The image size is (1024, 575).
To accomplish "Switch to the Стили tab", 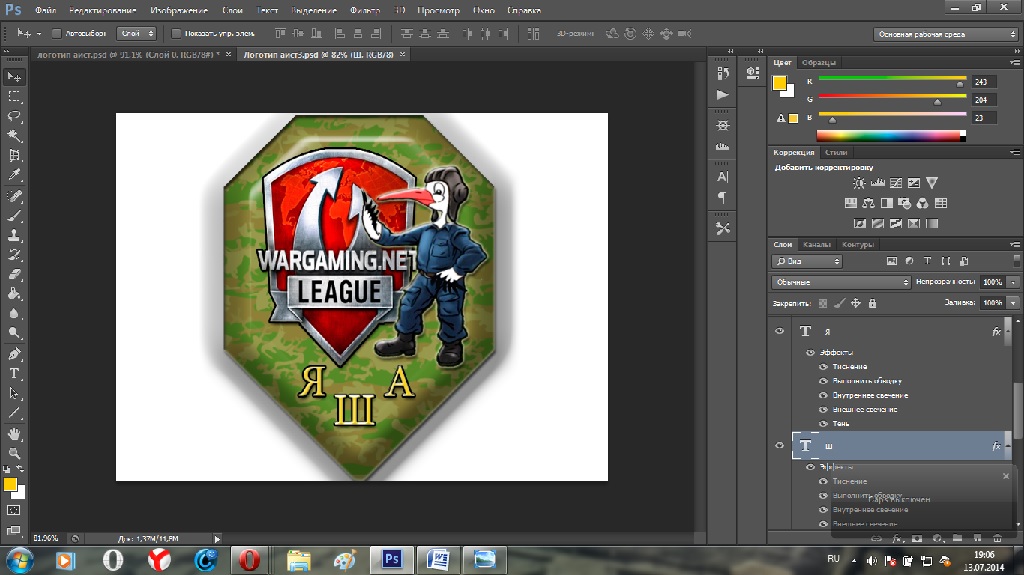I will tap(836, 152).
